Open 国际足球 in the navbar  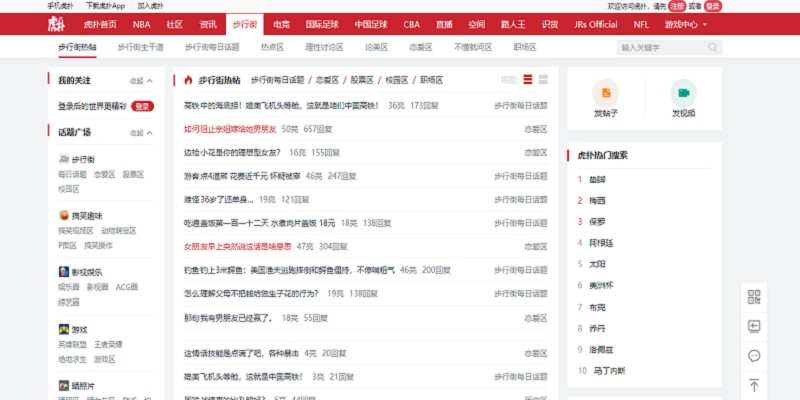(322, 24)
